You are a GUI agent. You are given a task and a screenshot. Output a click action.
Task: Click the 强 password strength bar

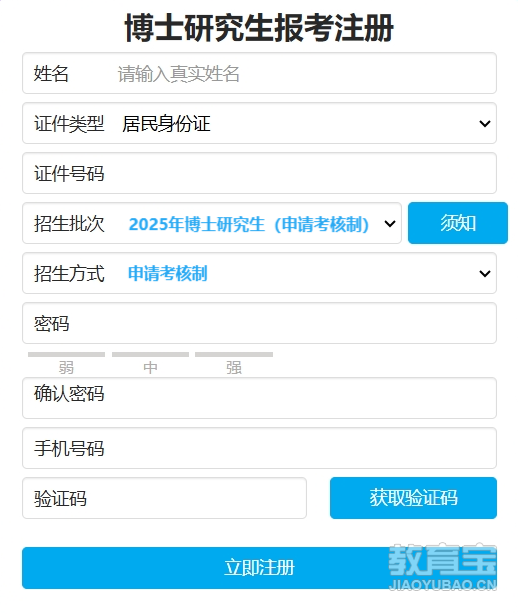(234, 354)
